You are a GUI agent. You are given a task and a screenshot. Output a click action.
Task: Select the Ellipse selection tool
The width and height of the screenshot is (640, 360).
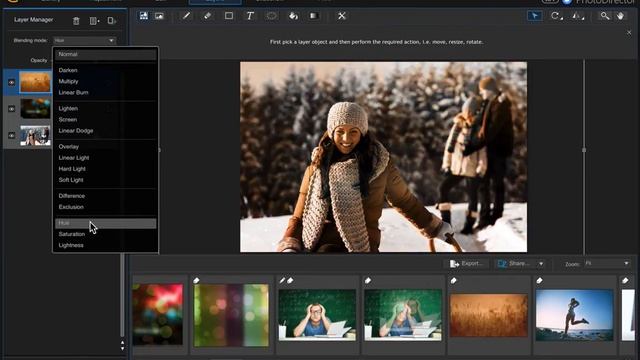271,16
